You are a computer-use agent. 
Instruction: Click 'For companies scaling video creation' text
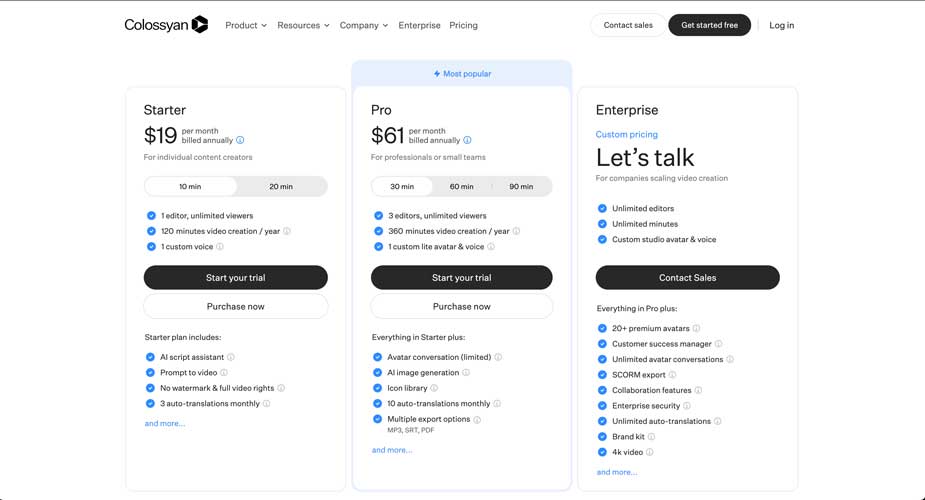662,178
